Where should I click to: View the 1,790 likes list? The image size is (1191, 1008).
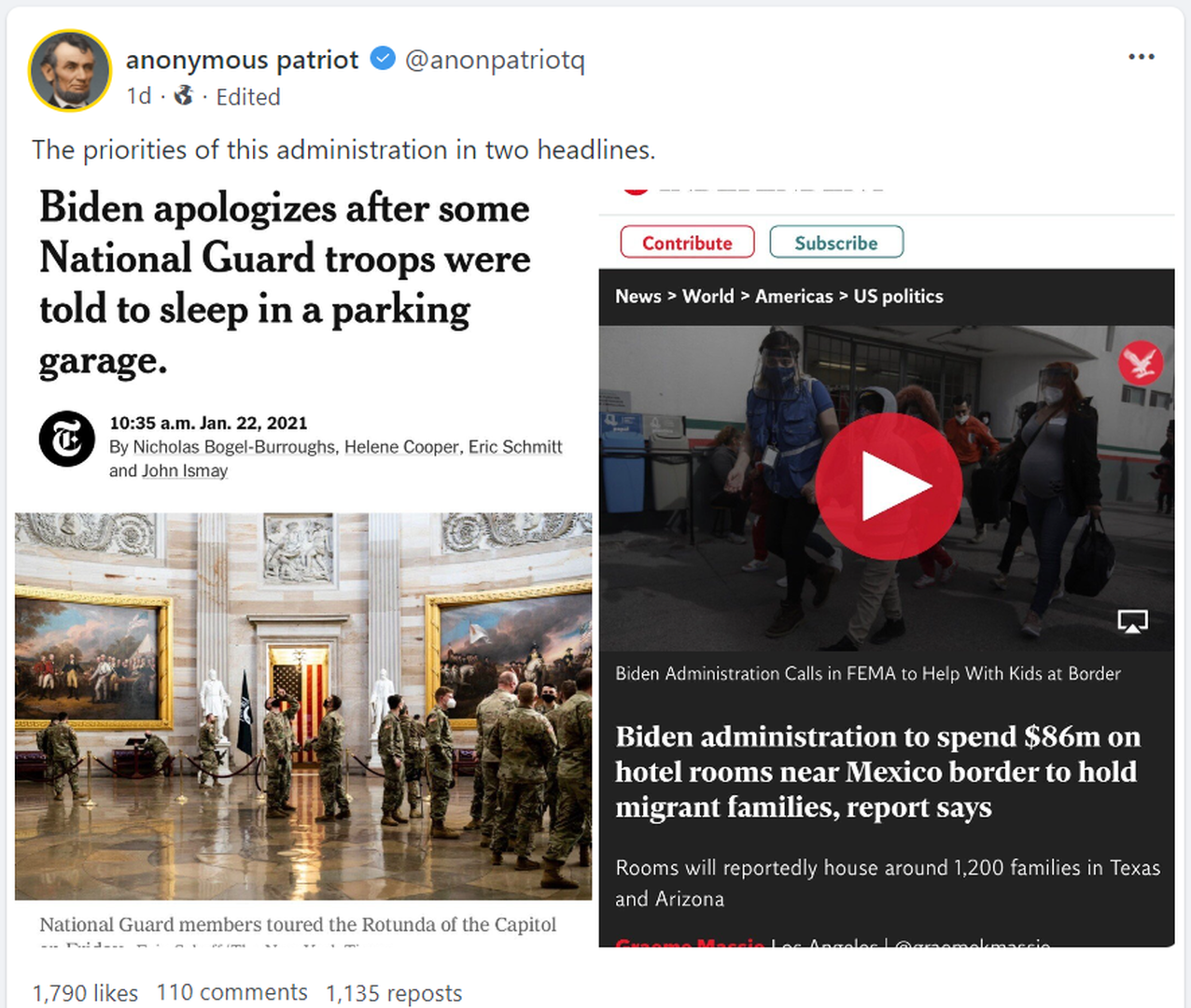point(85,993)
